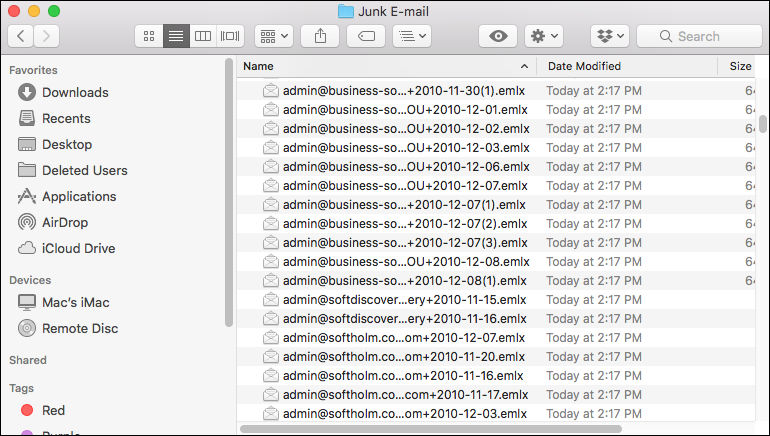Image resolution: width=770 pixels, height=436 pixels.
Task: Click the forward navigation arrow
Action: 46,36
